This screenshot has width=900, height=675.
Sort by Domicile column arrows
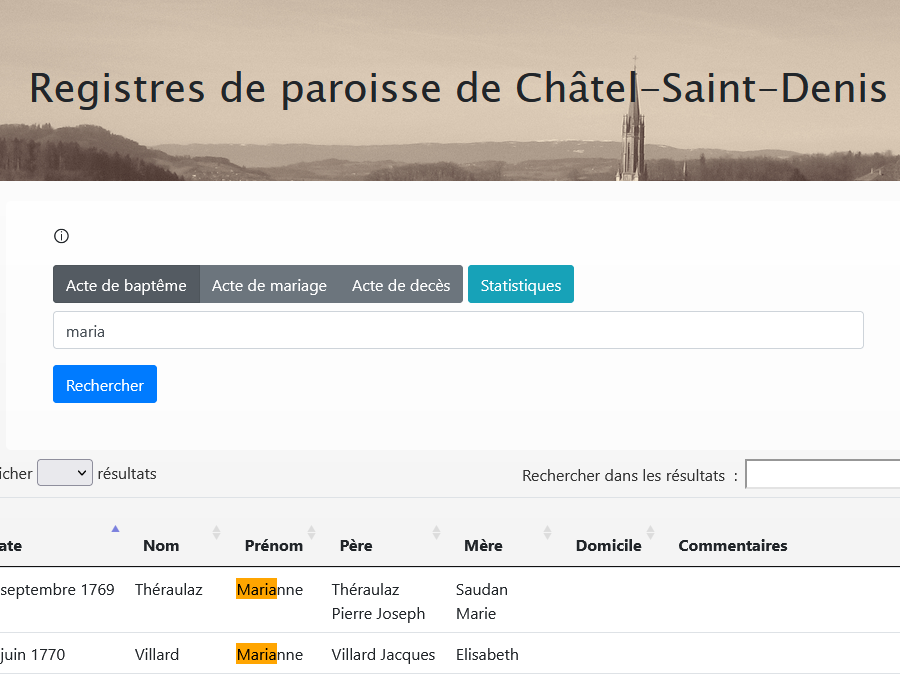(650, 533)
